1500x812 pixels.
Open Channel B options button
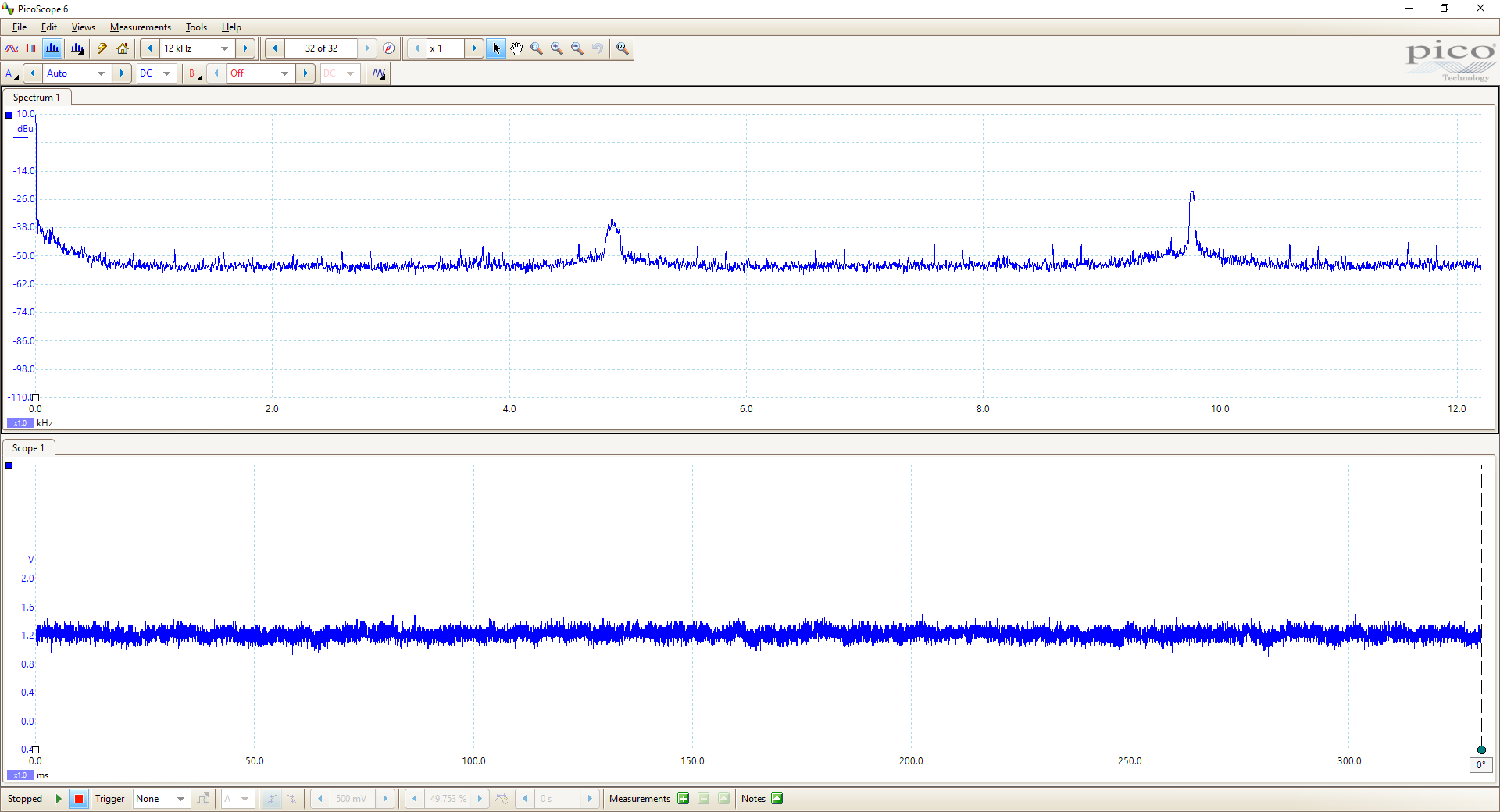195,73
